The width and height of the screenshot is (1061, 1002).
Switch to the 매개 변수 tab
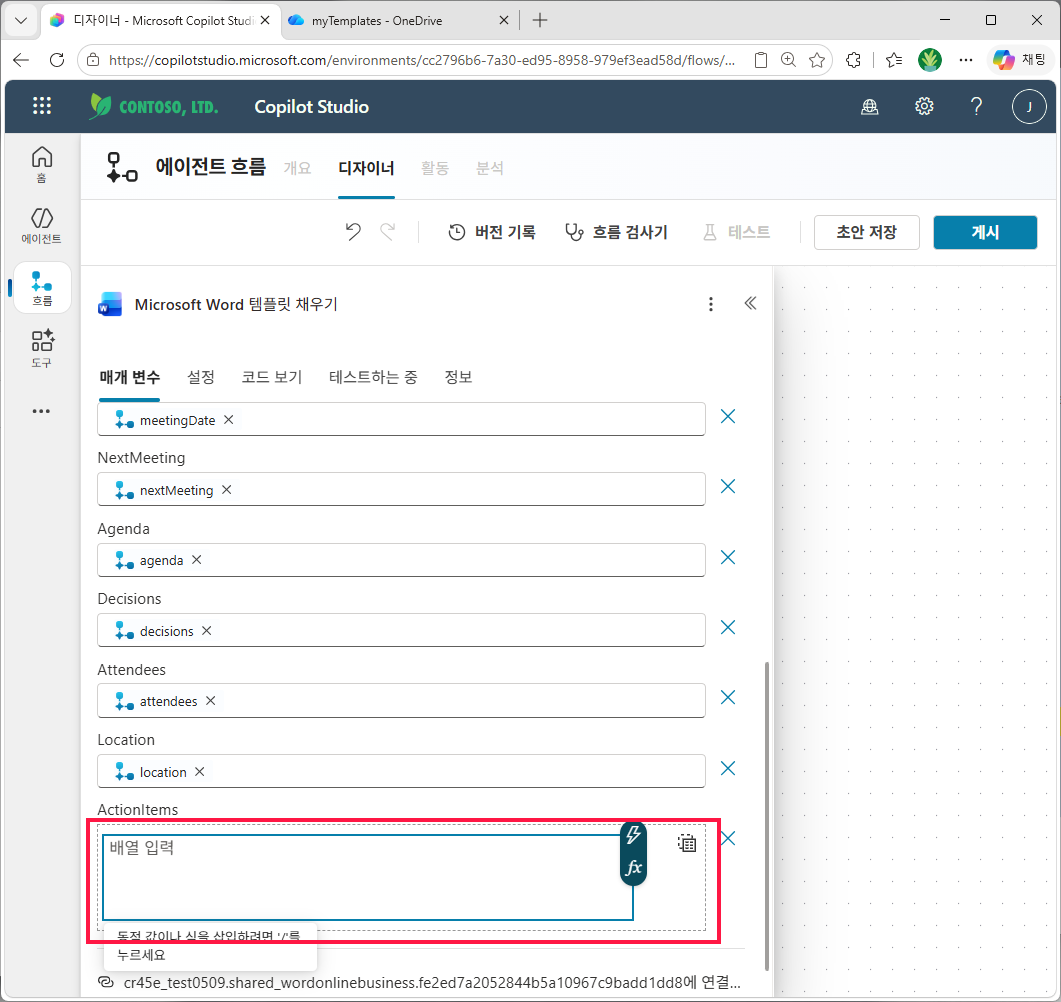(x=129, y=377)
